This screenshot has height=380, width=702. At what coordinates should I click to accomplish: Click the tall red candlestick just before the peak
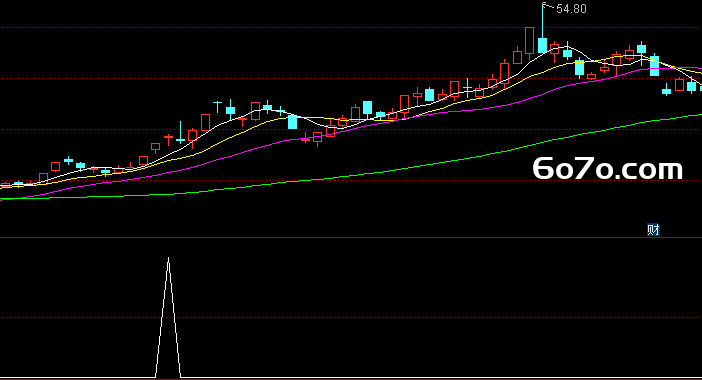pos(530,41)
